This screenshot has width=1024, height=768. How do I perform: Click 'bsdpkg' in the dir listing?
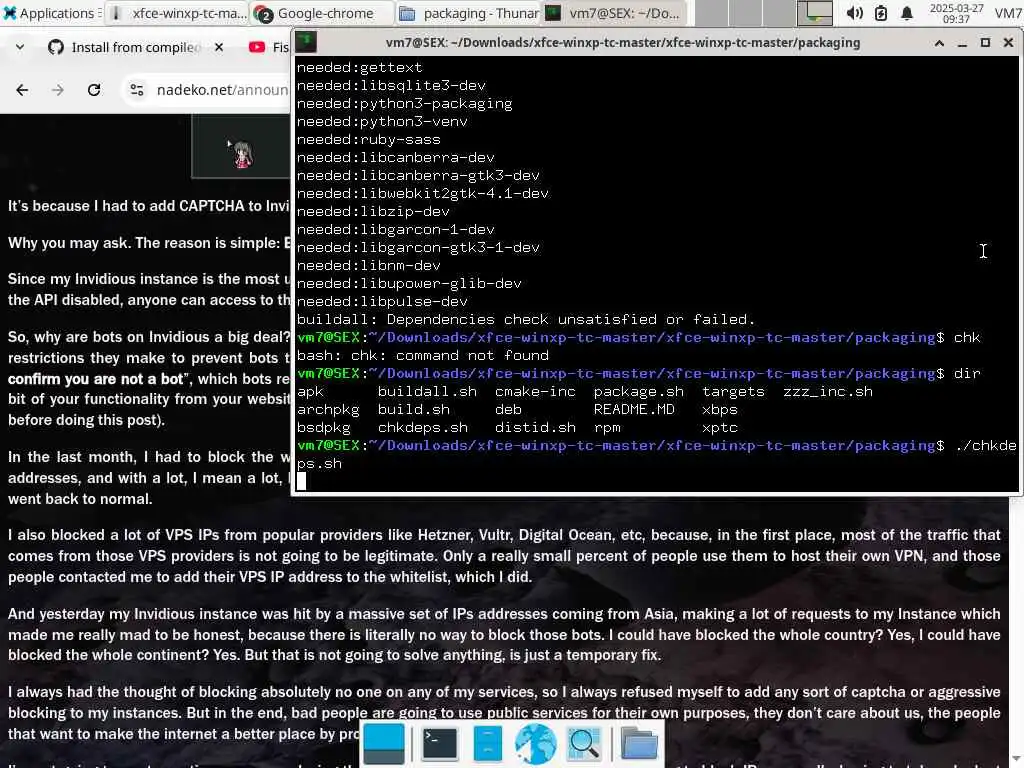[323, 428]
